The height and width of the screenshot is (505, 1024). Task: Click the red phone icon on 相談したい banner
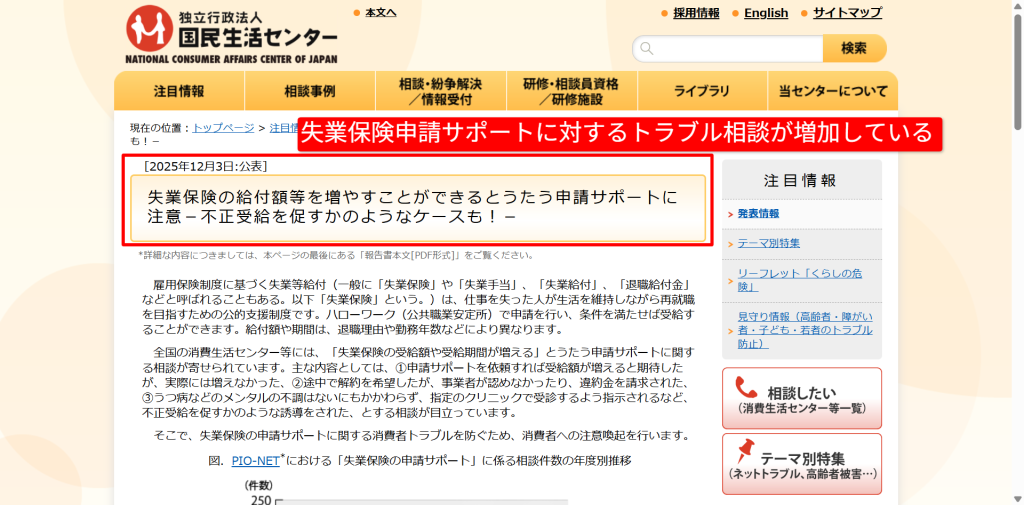pos(746,387)
